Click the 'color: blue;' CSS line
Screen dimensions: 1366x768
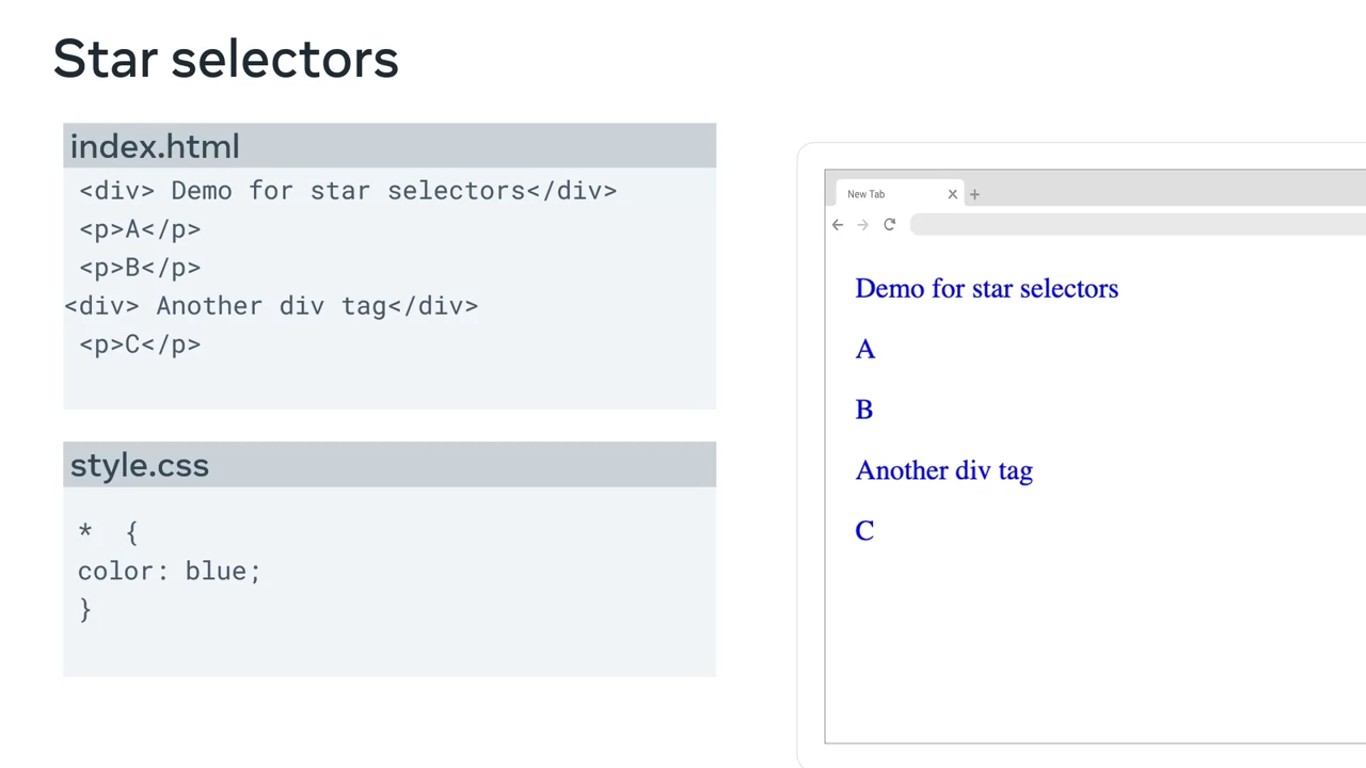pyautogui.click(x=169, y=571)
